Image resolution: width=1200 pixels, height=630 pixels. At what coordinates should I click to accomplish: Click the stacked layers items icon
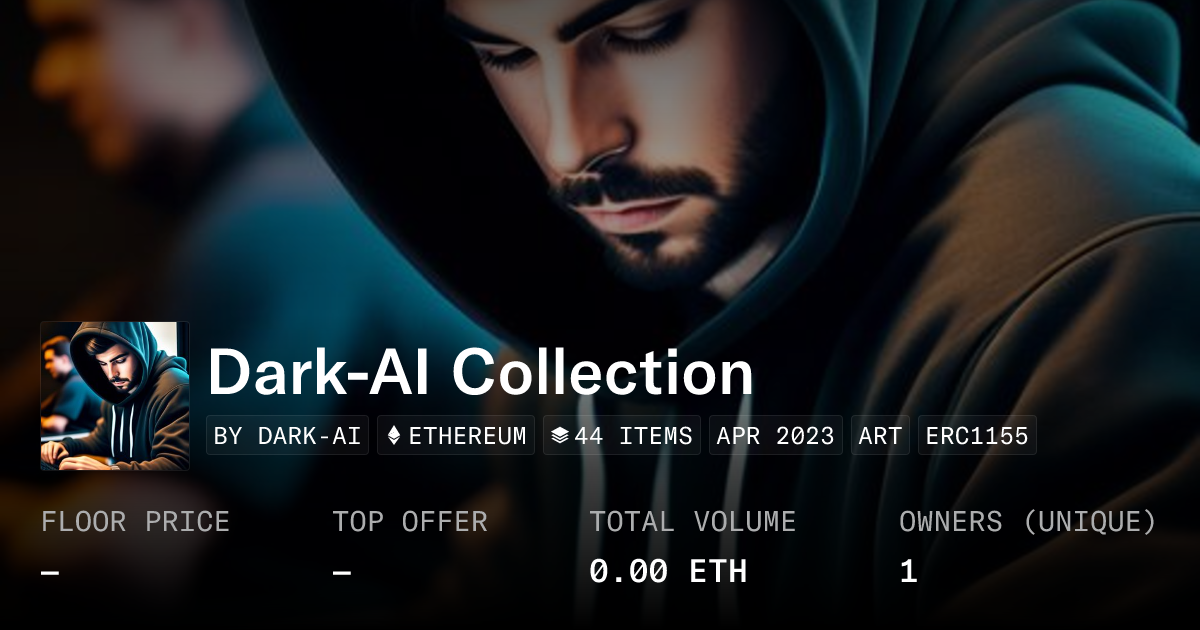click(560, 436)
